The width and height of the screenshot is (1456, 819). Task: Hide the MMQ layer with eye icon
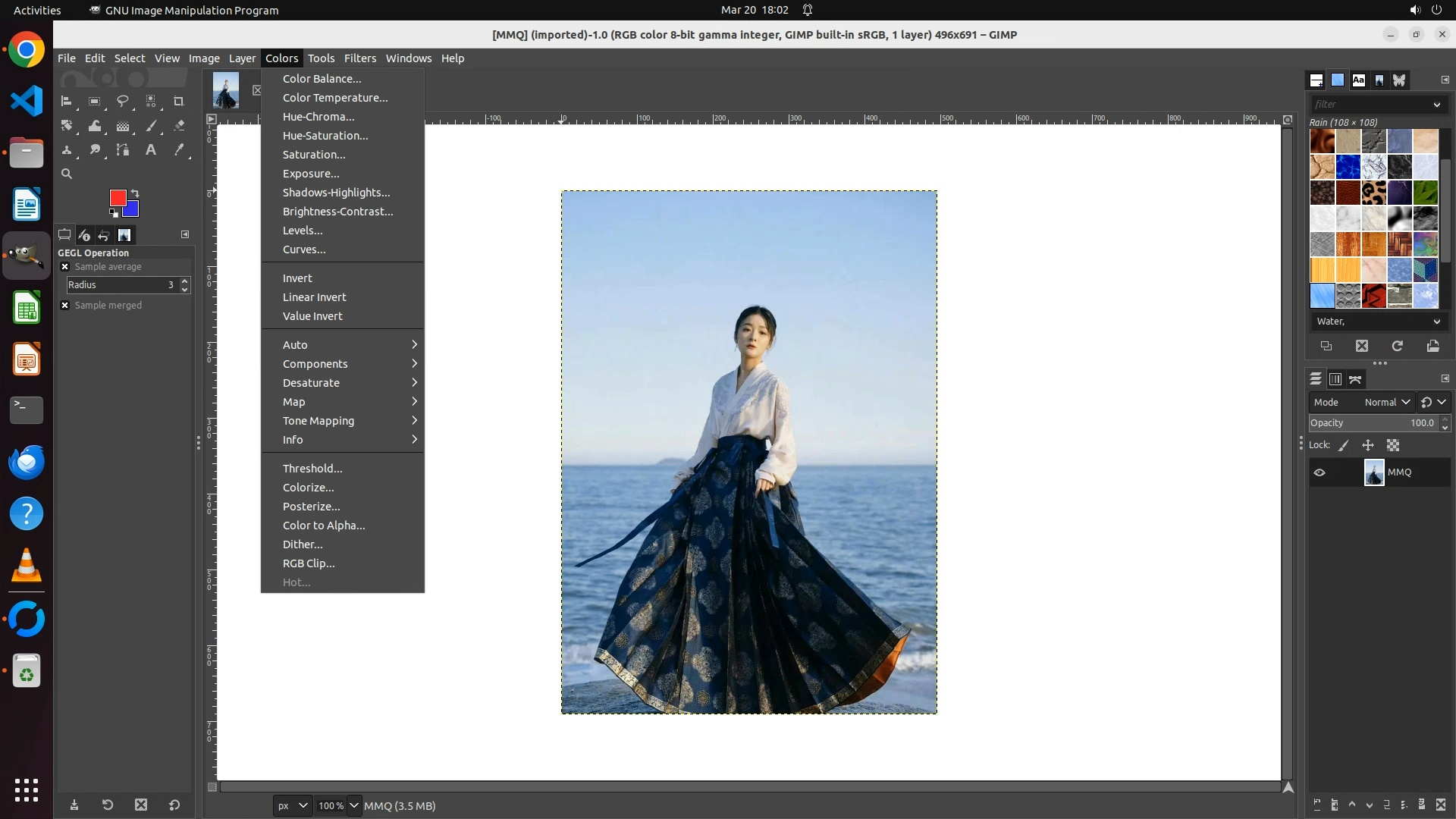[1319, 472]
